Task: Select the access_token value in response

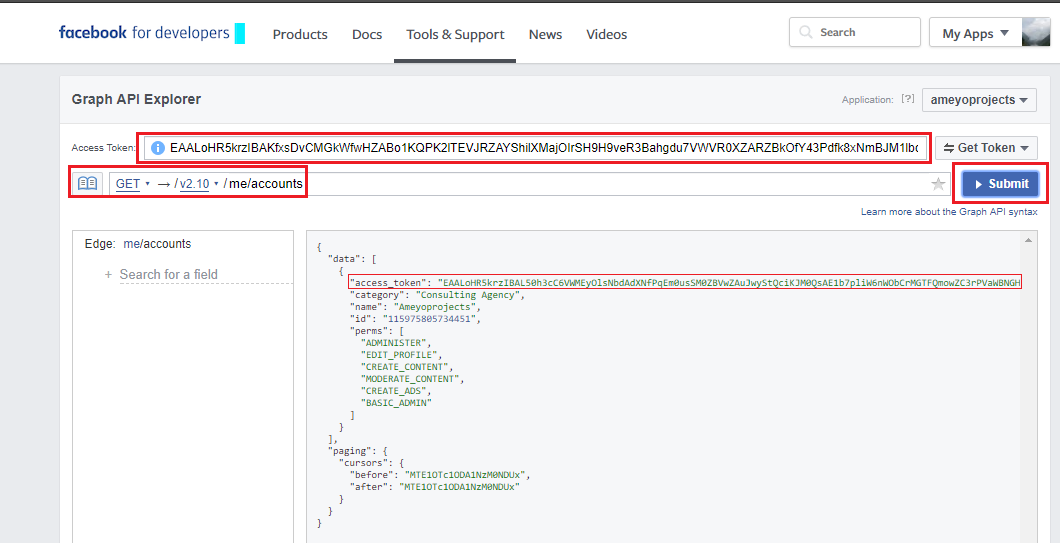Action: (729, 282)
